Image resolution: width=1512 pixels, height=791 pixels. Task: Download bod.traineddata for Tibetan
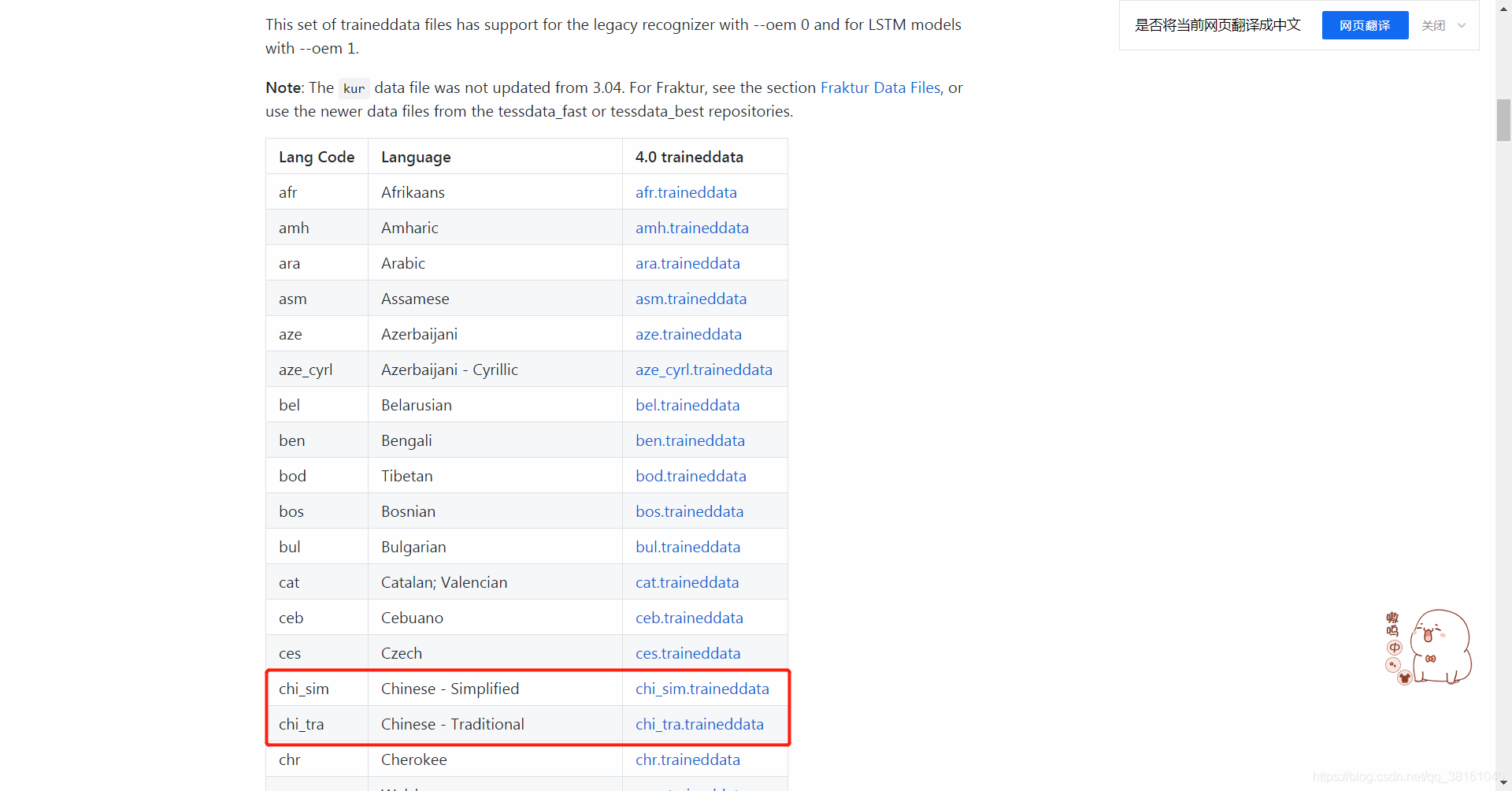691,476
